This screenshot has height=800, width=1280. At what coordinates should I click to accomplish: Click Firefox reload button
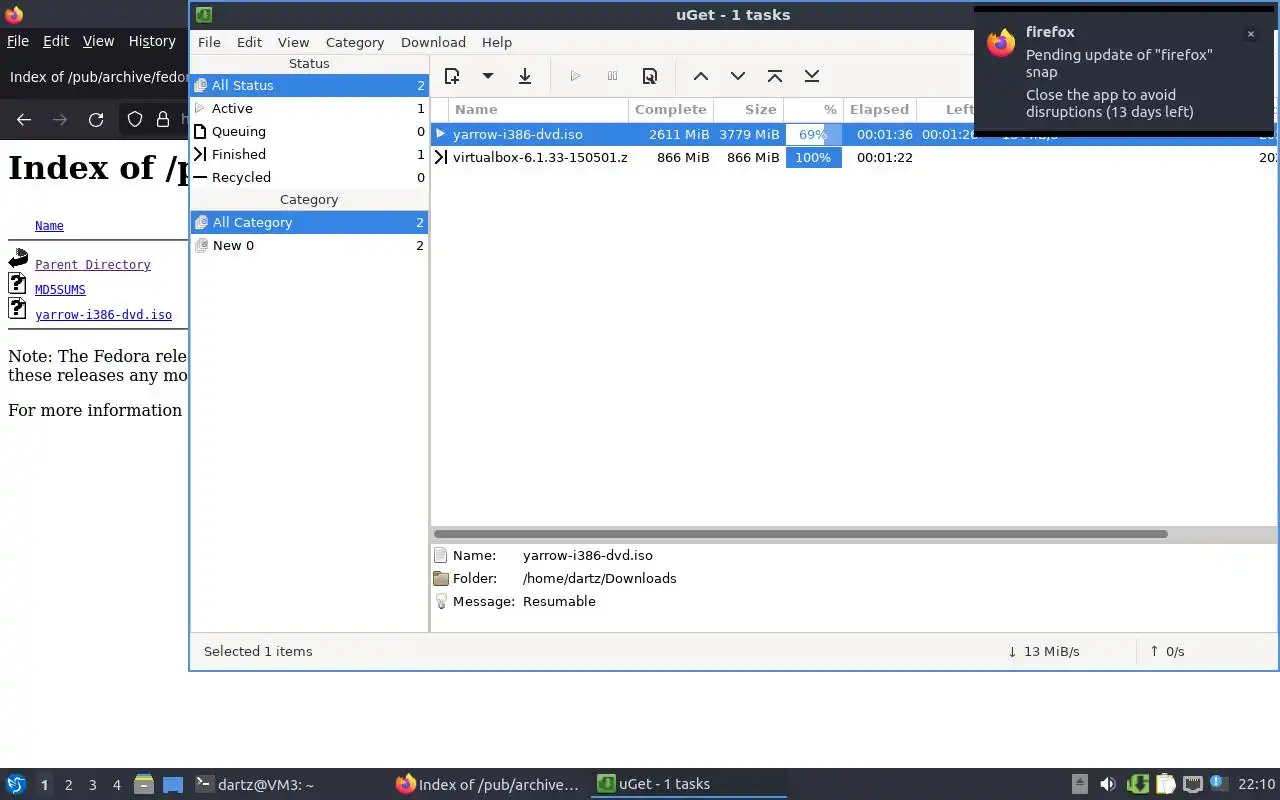coord(96,119)
